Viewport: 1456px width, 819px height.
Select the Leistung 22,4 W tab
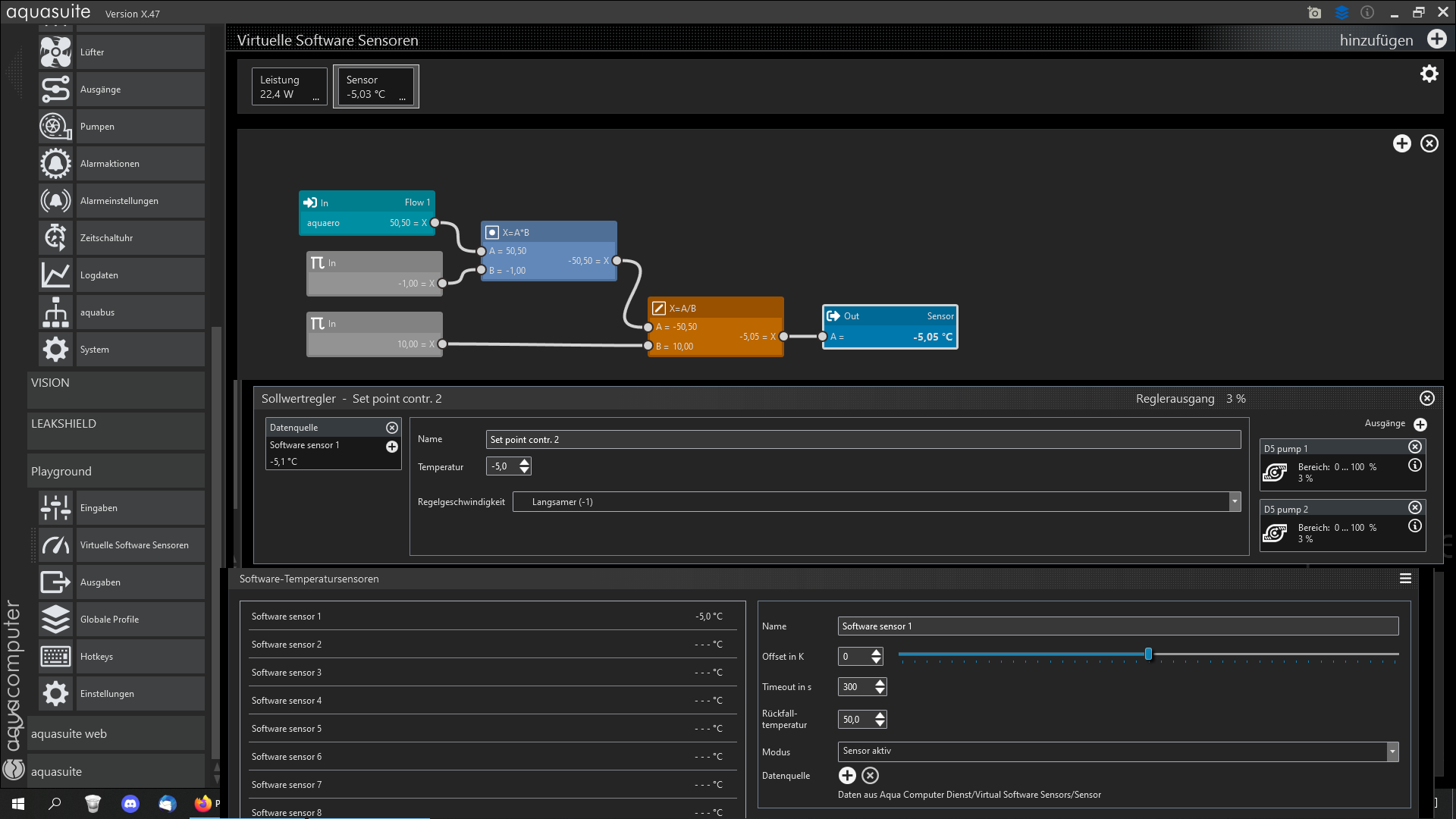tap(290, 86)
